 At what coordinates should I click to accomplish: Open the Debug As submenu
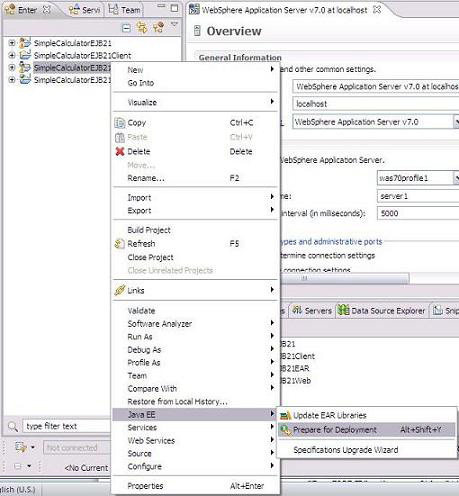[x=196, y=350]
